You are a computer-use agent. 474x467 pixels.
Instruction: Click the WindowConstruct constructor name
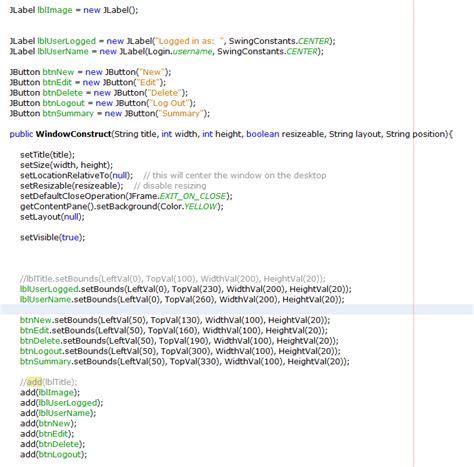(73, 134)
